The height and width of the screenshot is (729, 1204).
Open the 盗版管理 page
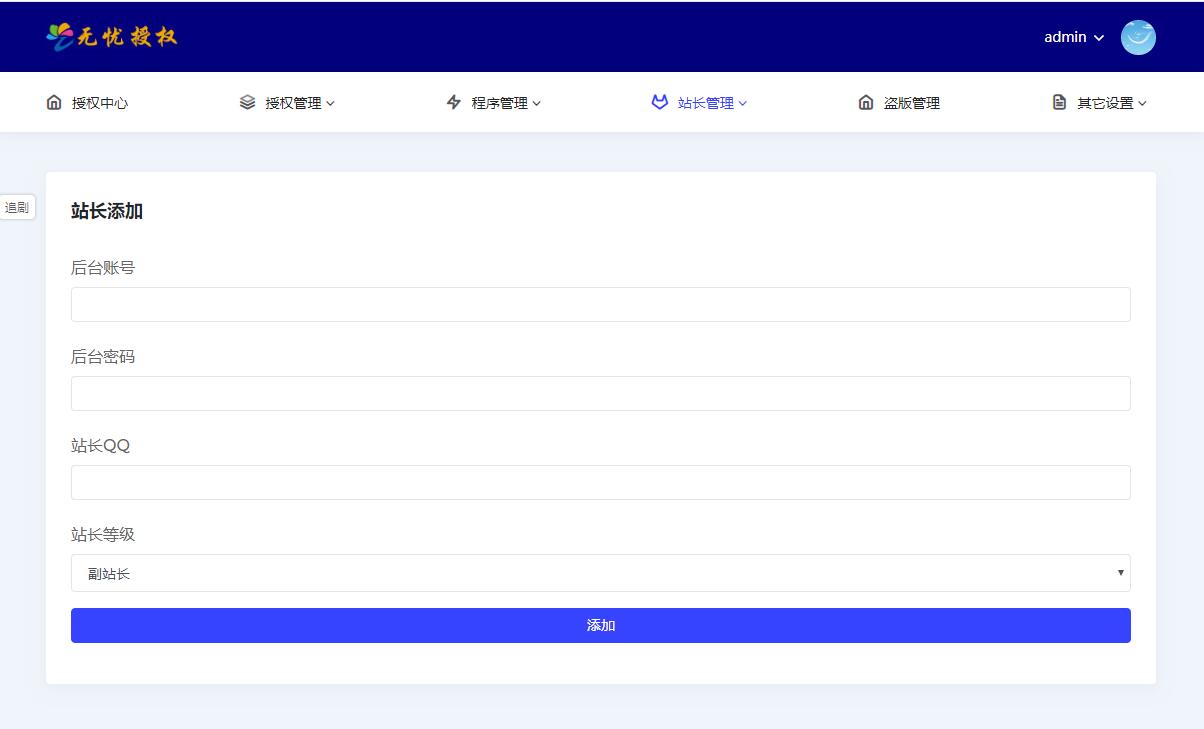(x=911, y=103)
